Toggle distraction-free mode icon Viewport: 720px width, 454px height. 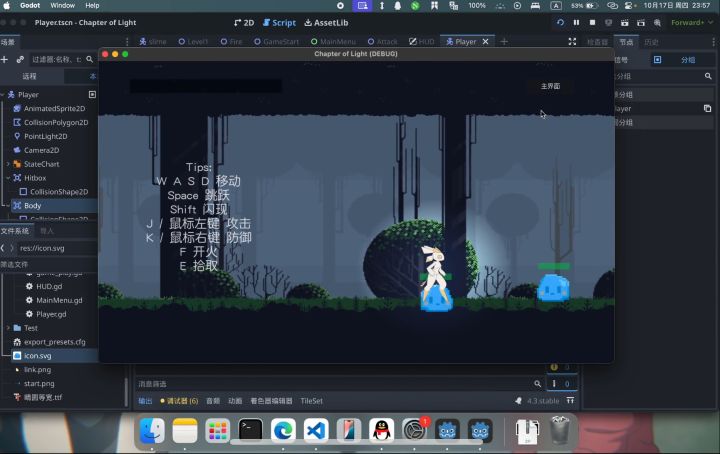tap(572, 42)
